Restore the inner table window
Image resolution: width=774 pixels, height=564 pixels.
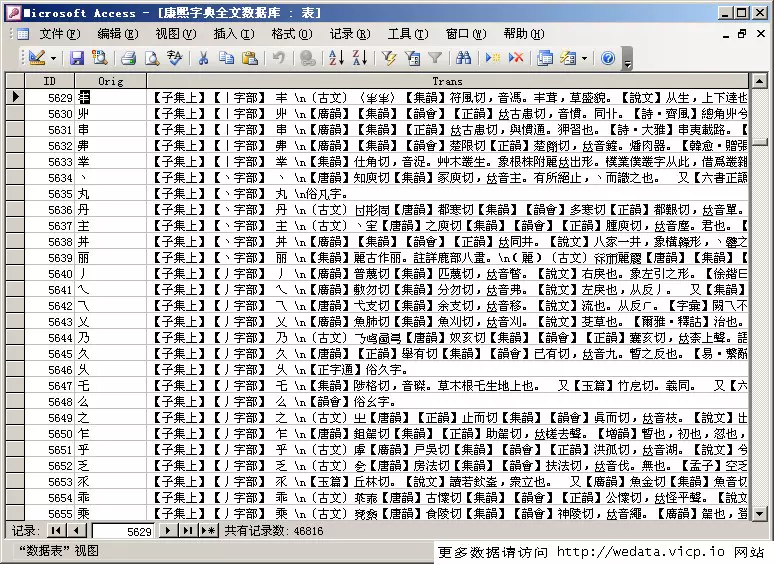click(742, 34)
